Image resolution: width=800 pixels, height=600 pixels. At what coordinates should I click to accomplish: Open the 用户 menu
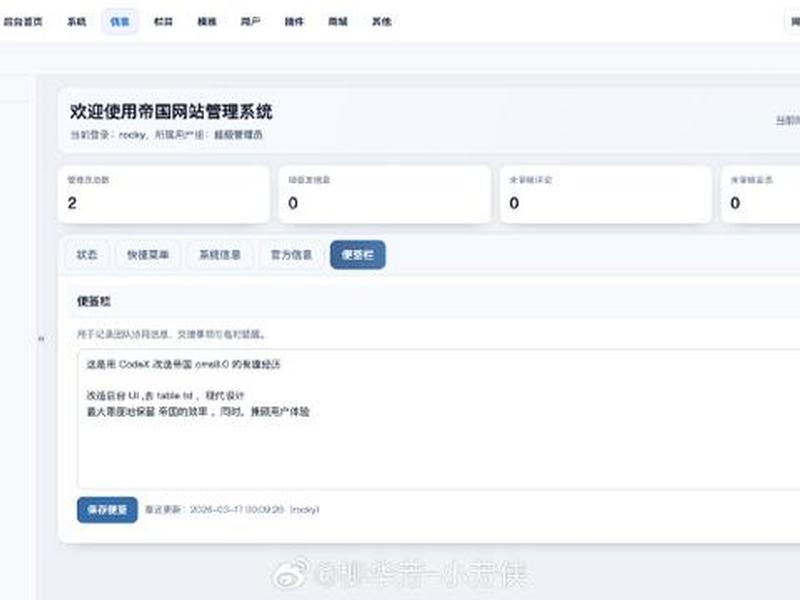[251, 21]
